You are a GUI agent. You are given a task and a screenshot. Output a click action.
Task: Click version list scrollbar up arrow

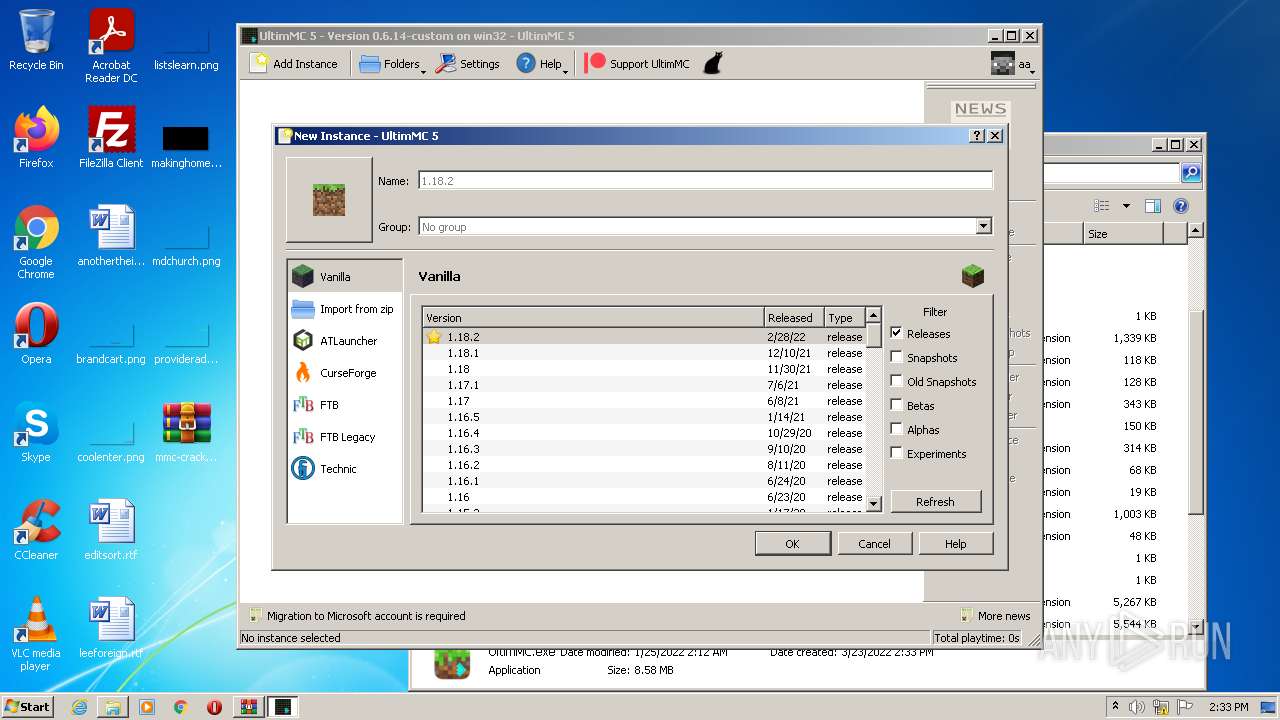(x=873, y=316)
